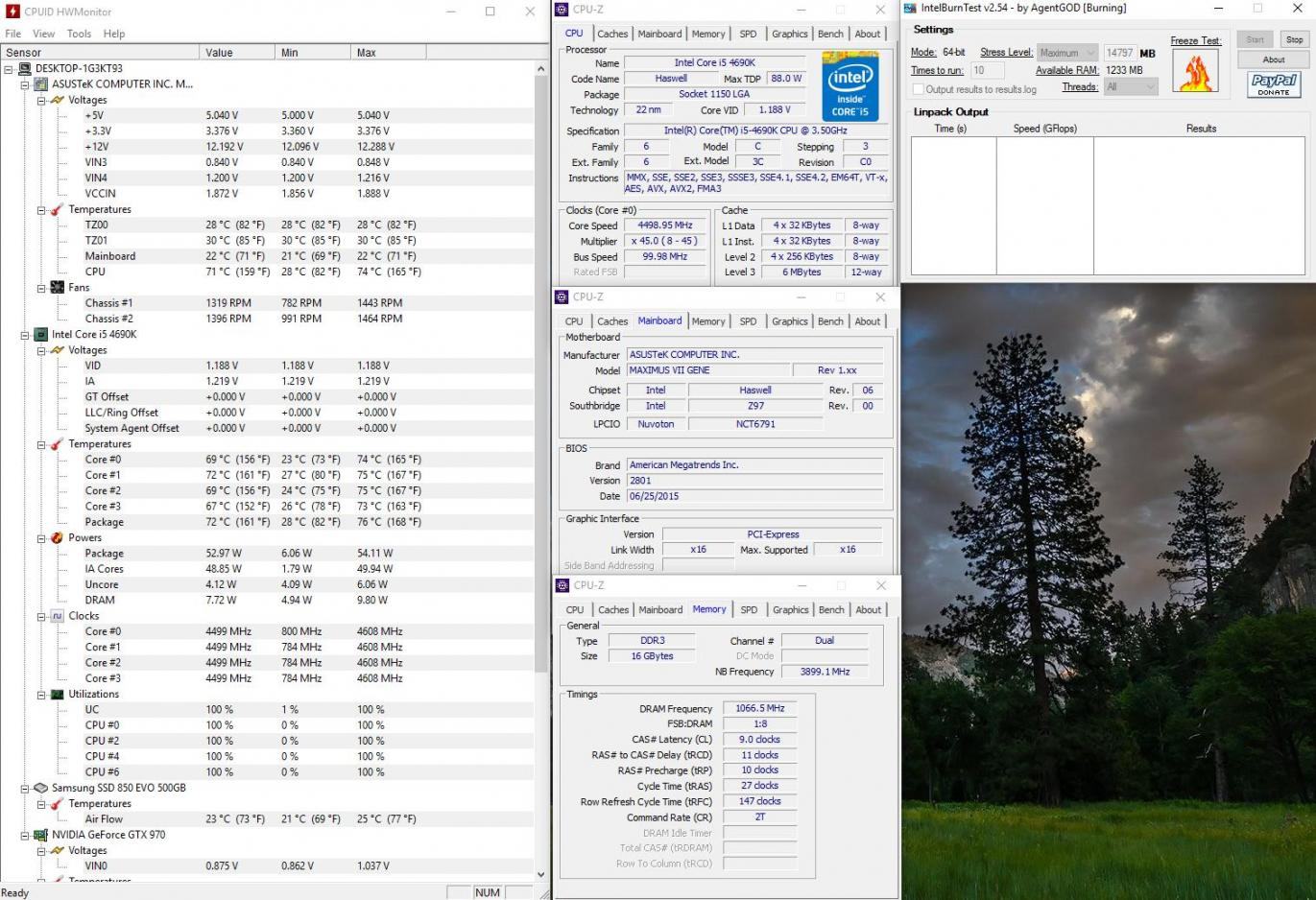Open the File menu in HWMonitor
Screen dimensions: 1316x900
pos(13,34)
